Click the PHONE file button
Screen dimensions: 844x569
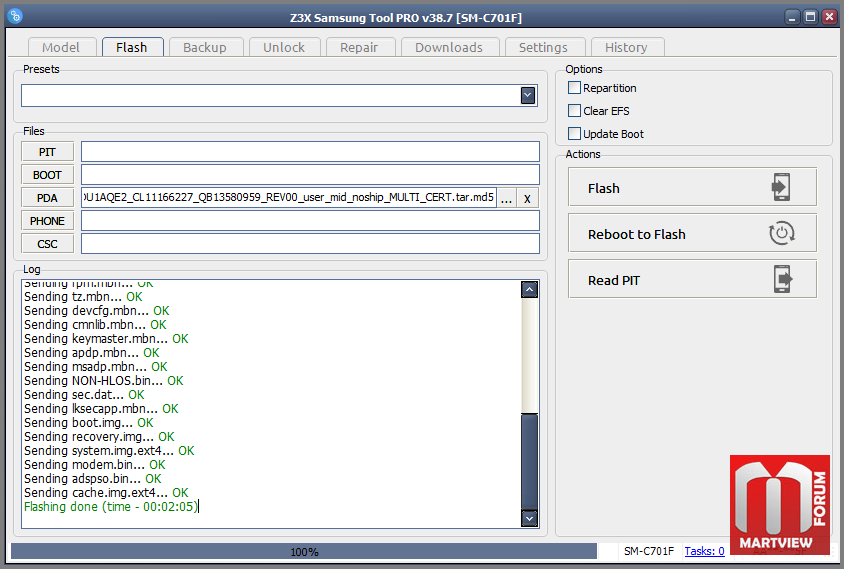47,221
